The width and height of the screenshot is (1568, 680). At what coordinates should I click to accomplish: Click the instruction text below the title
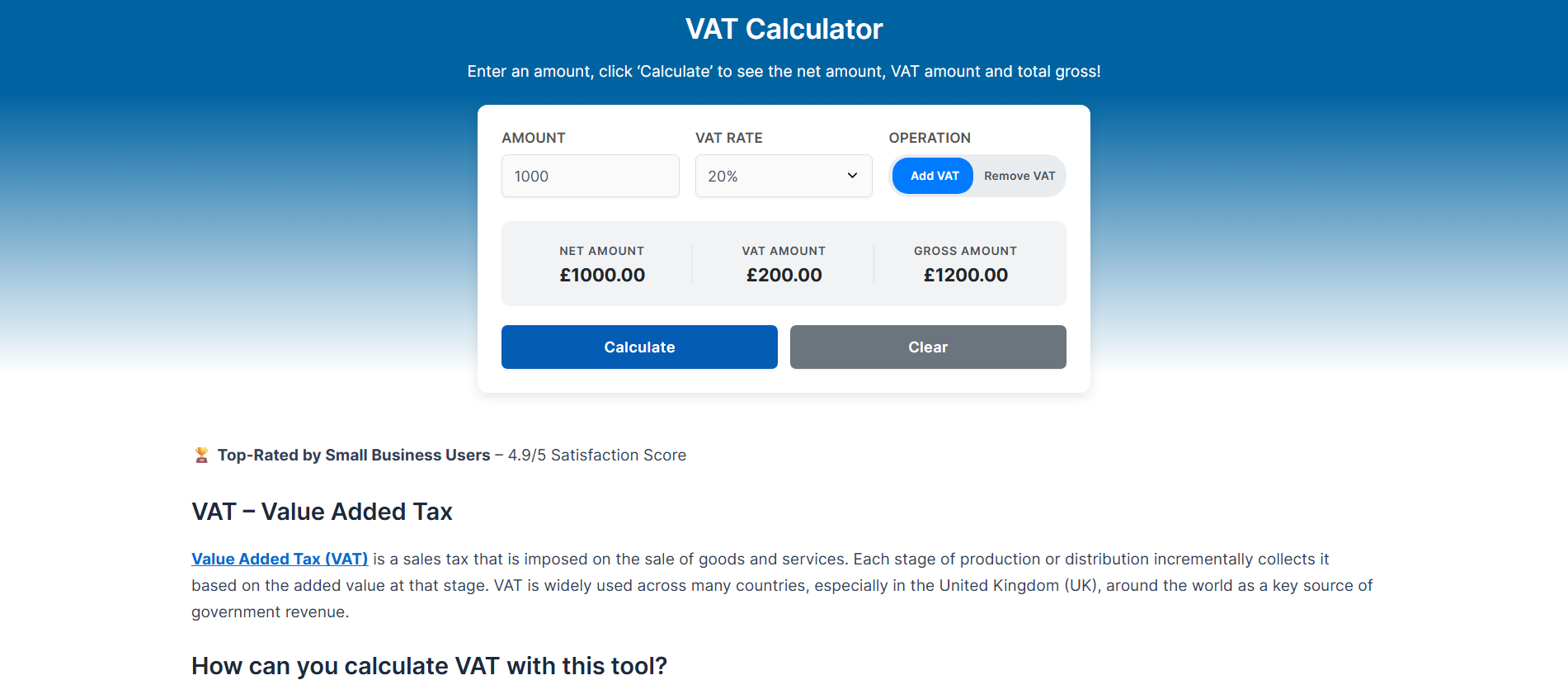click(783, 71)
